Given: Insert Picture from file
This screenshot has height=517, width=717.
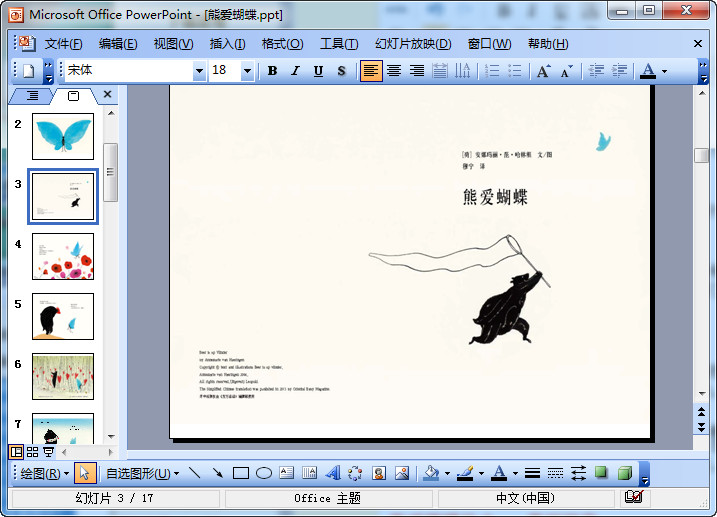Looking at the screenshot, I should pos(402,473).
